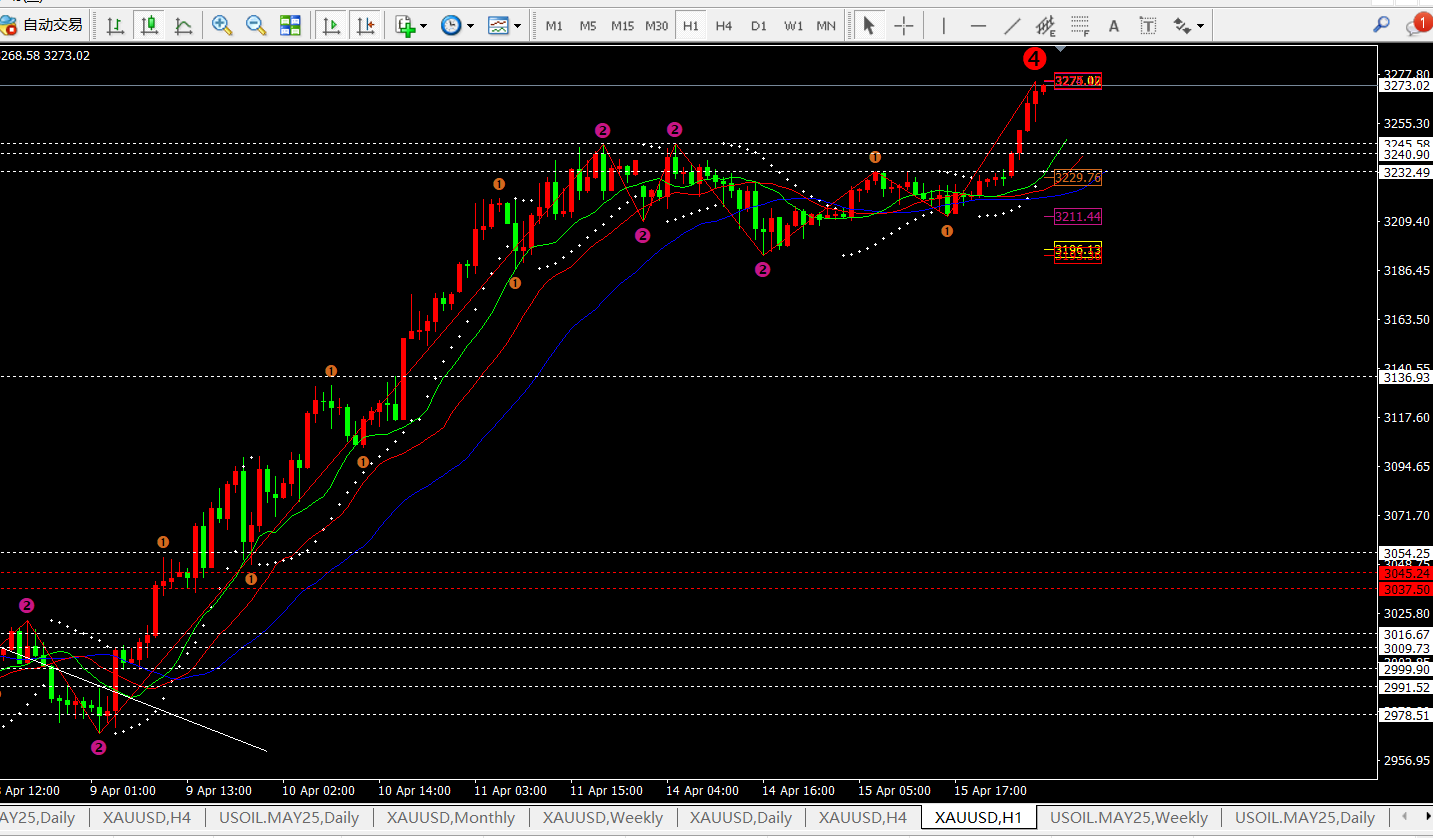Image resolution: width=1433 pixels, height=838 pixels.
Task: Select the H1 timeframe button
Action: (691, 25)
